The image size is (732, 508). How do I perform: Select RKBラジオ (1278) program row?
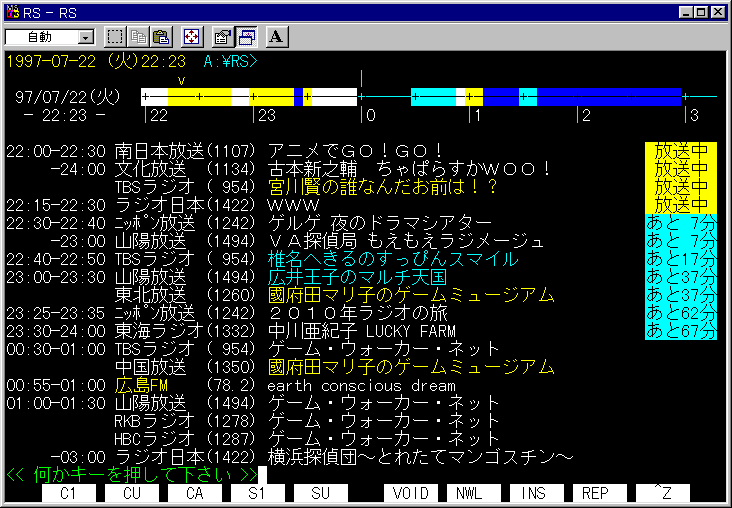[307, 421]
